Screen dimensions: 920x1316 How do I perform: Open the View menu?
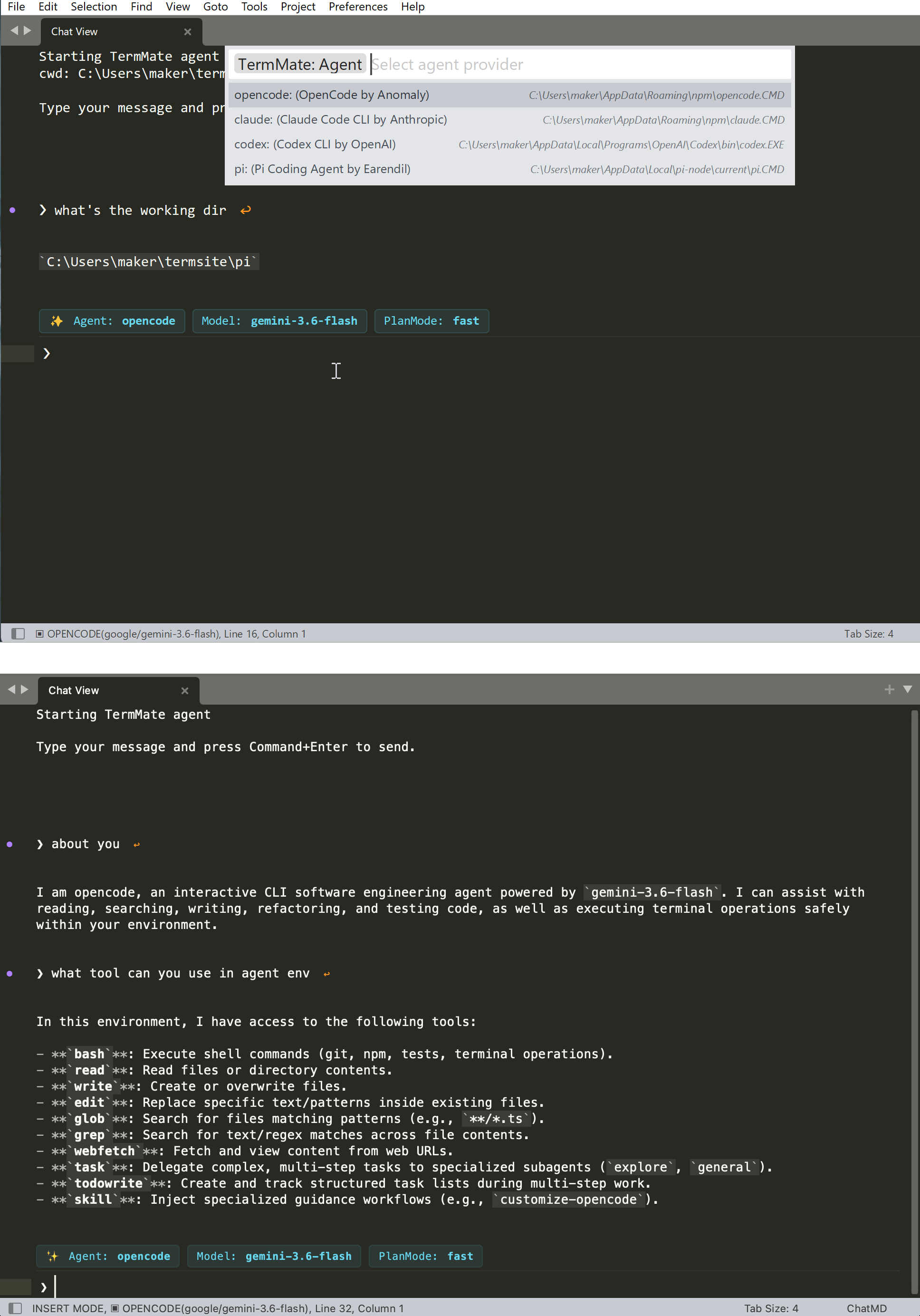(178, 7)
